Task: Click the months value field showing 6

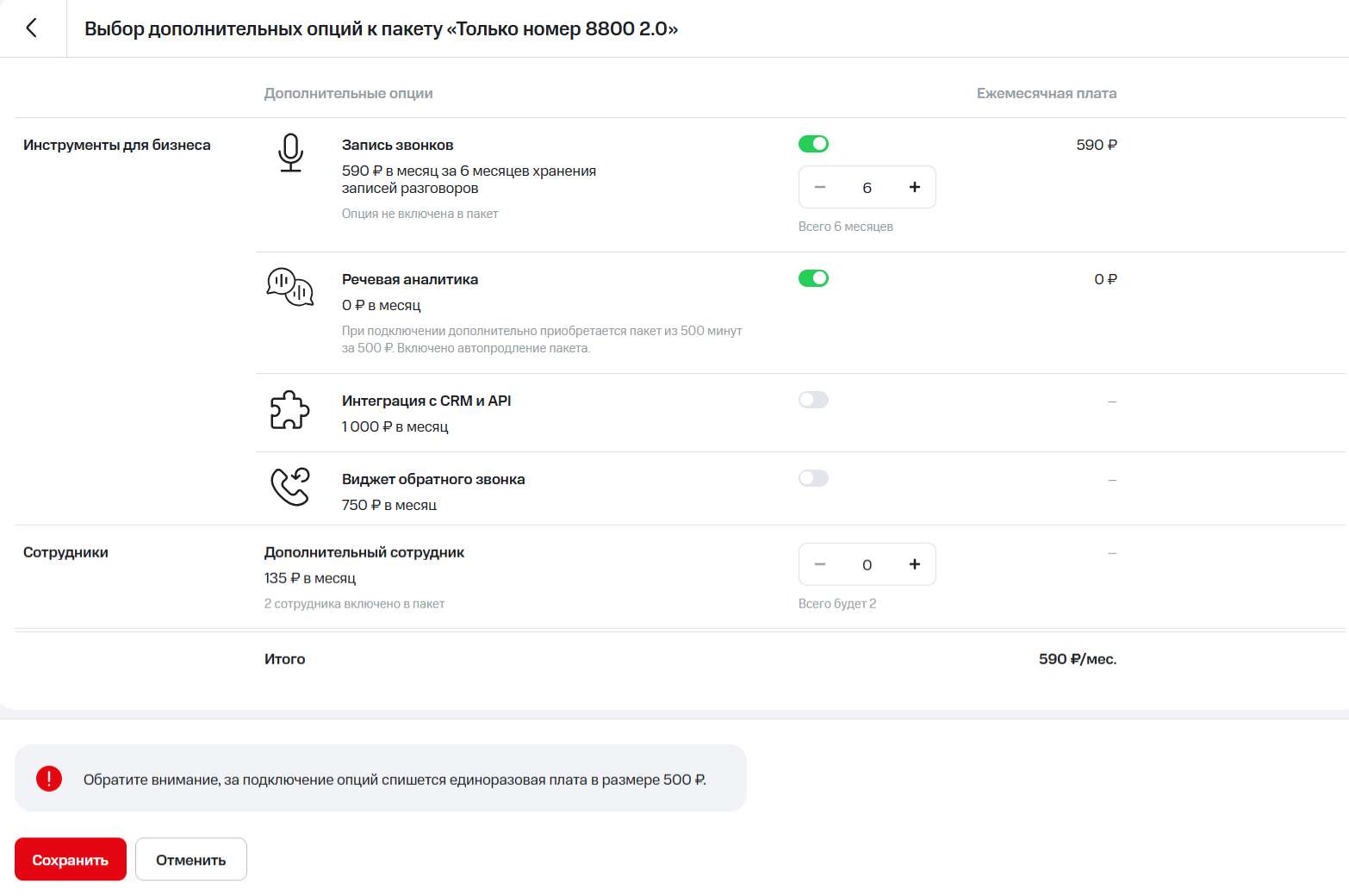Action: click(867, 187)
